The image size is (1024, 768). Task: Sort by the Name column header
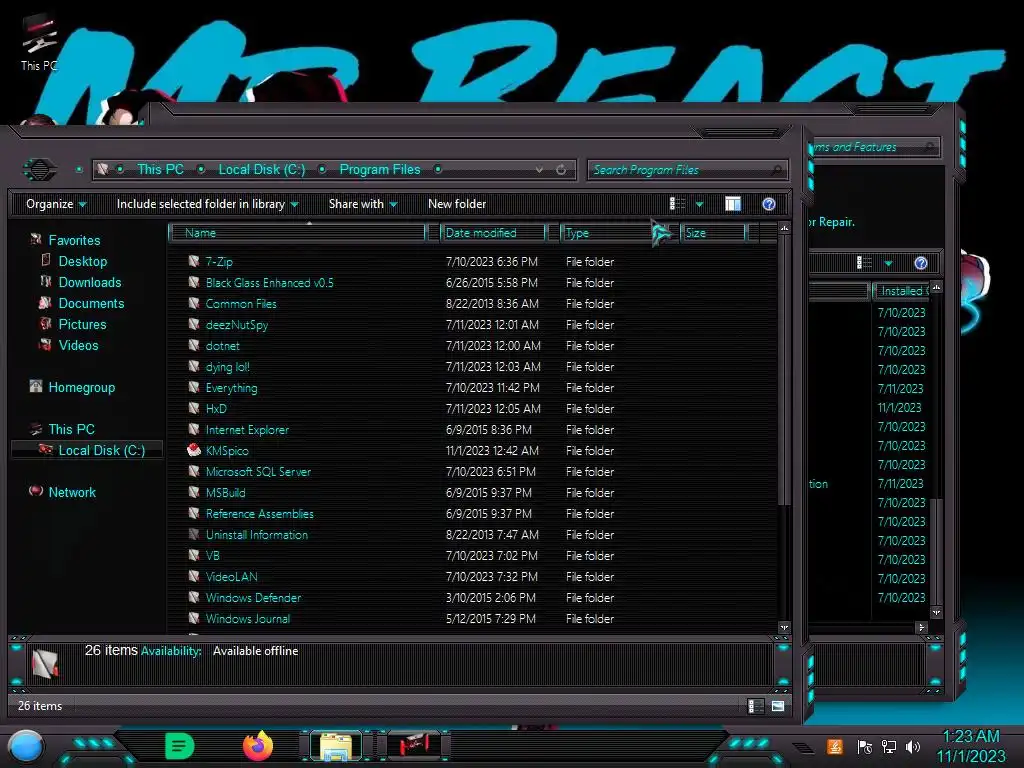(x=297, y=232)
